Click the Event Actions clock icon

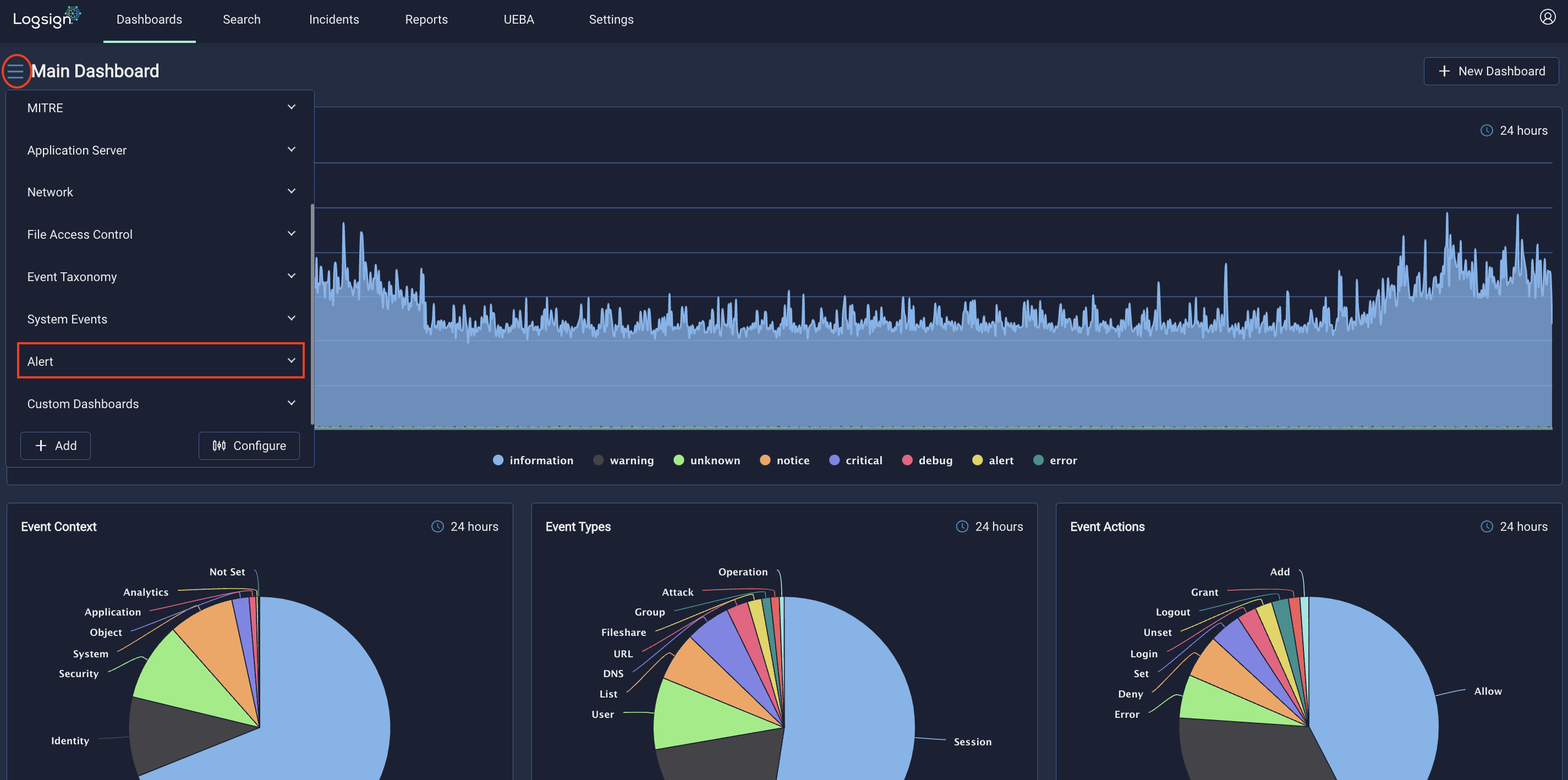coord(1487,526)
